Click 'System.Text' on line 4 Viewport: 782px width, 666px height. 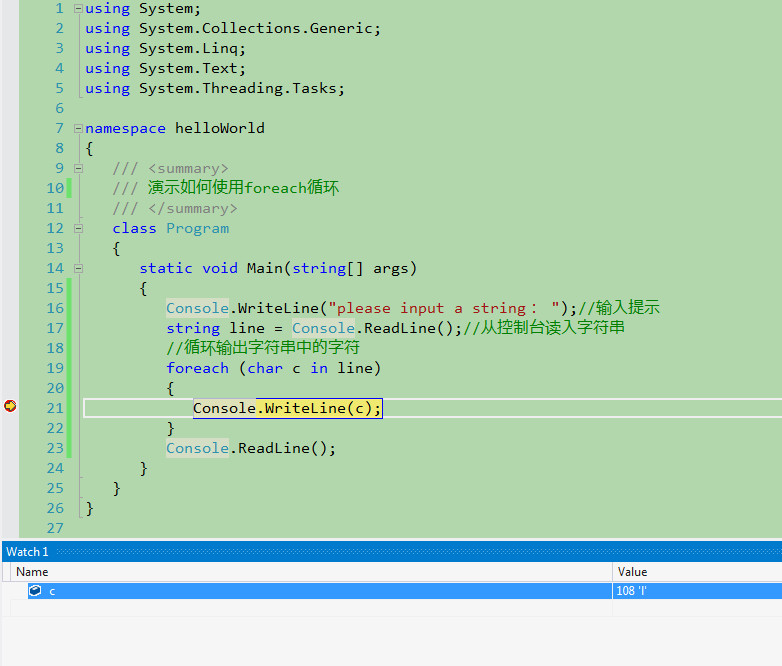pos(189,68)
